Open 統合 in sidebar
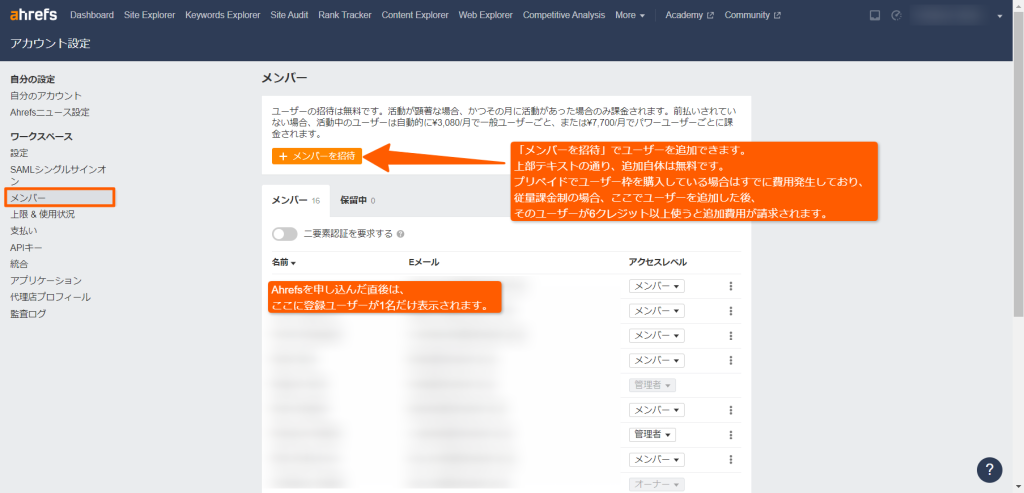The height and width of the screenshot is (493, 1024). coord(19,264)
